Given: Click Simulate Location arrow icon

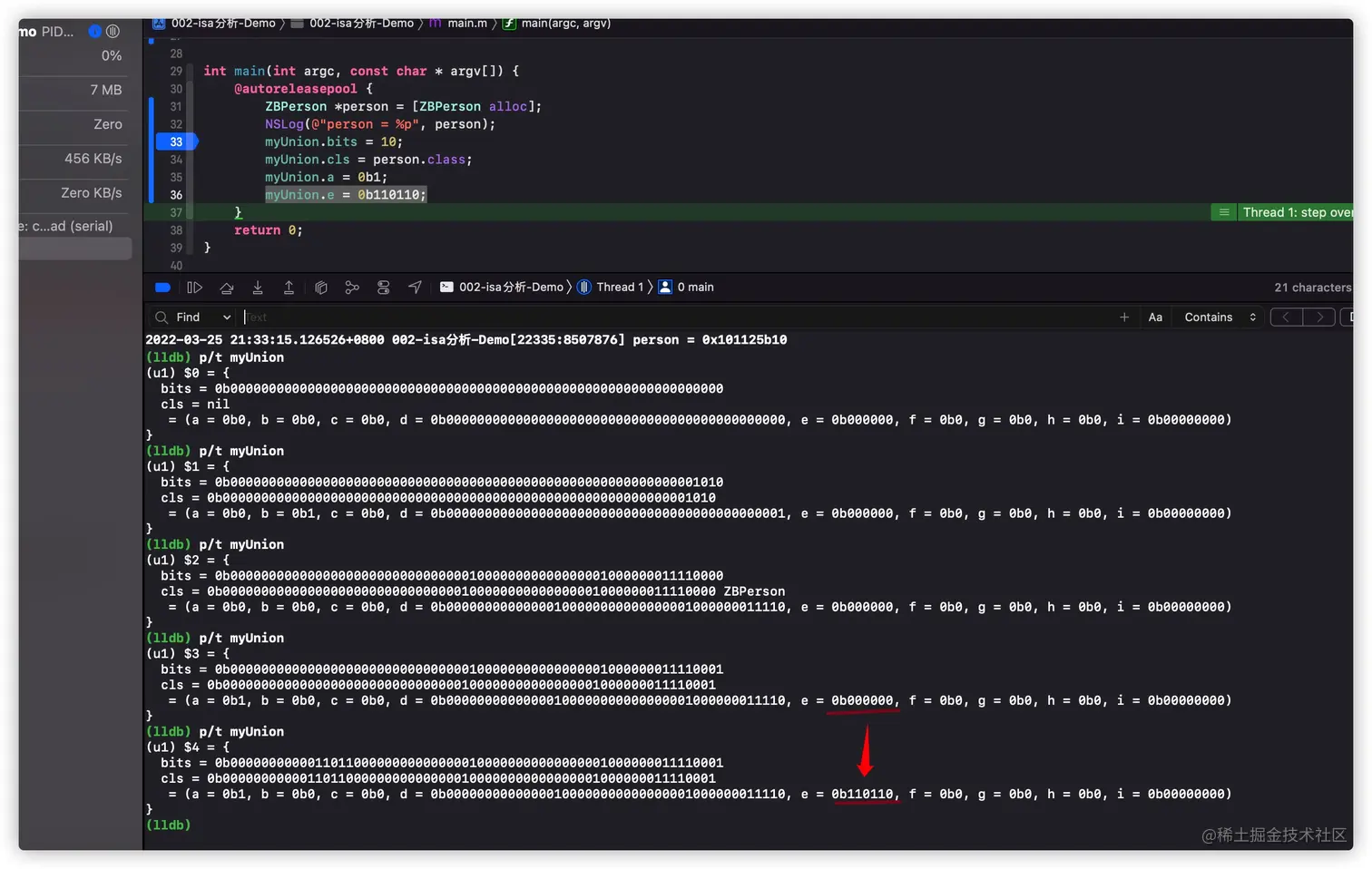Looking at the screenshot, I should 415,288.
